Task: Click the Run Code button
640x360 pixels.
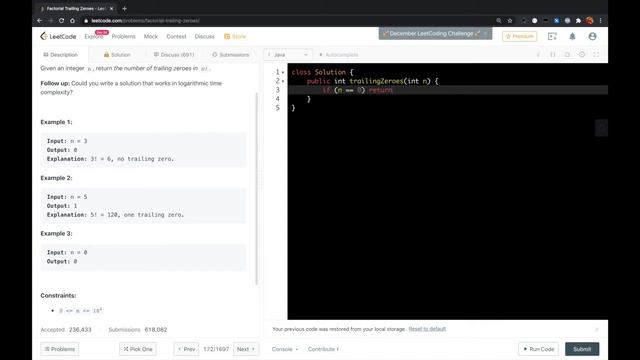Action: 538,349
